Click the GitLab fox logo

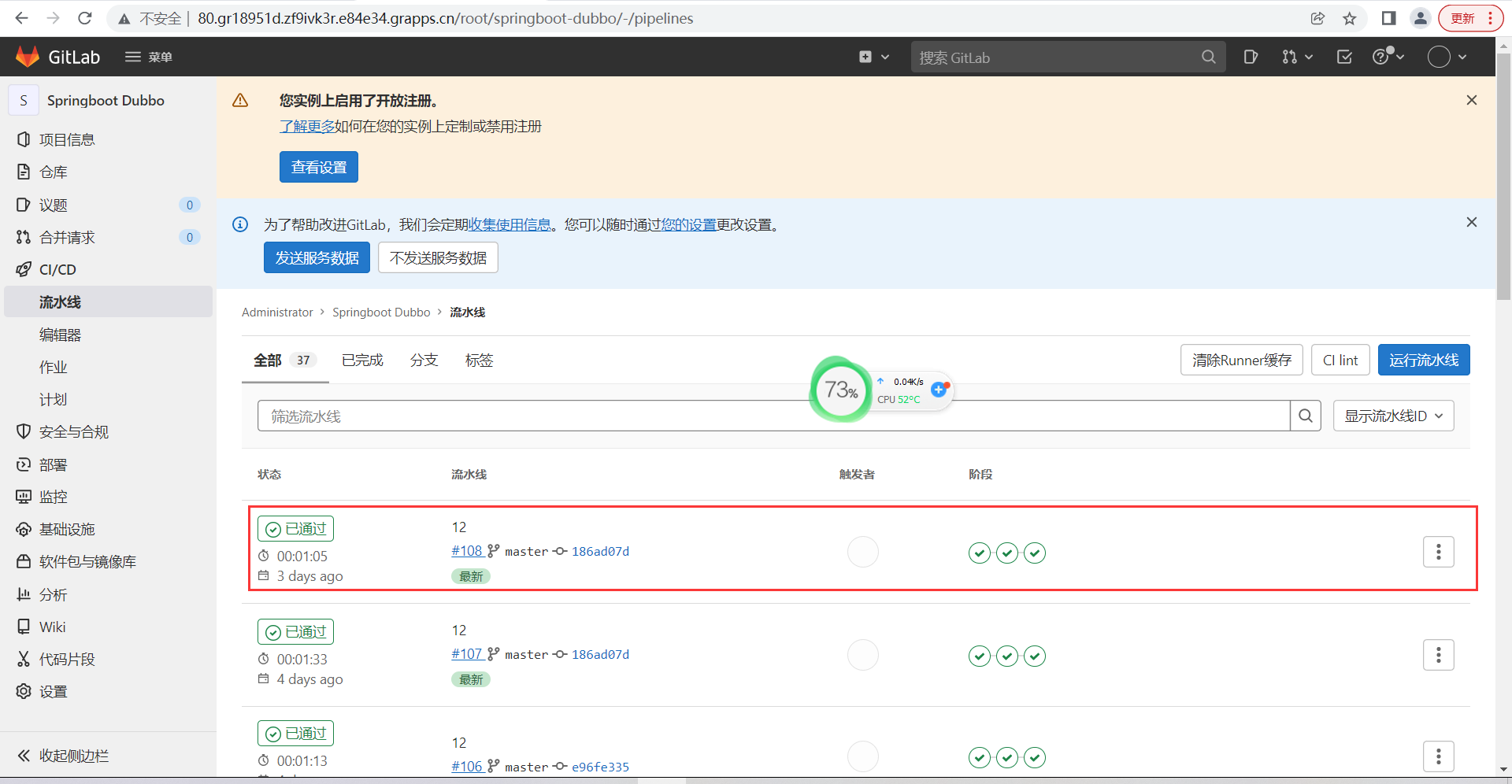[28, 57]
